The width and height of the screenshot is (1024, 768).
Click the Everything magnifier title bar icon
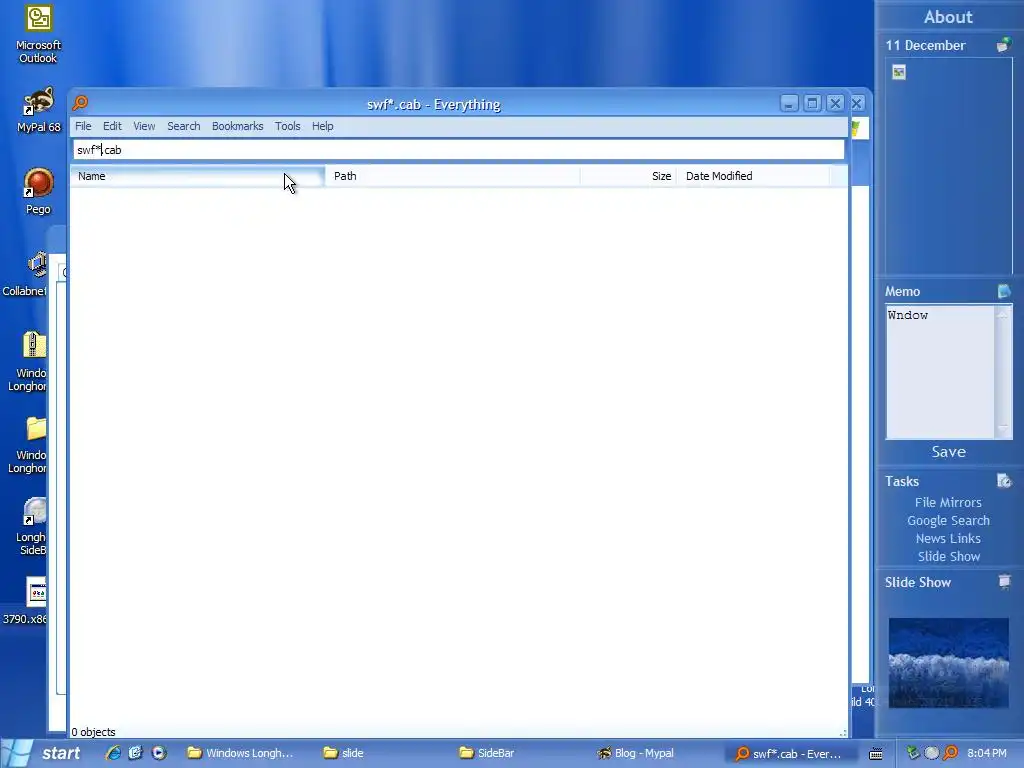coord(80,103)
